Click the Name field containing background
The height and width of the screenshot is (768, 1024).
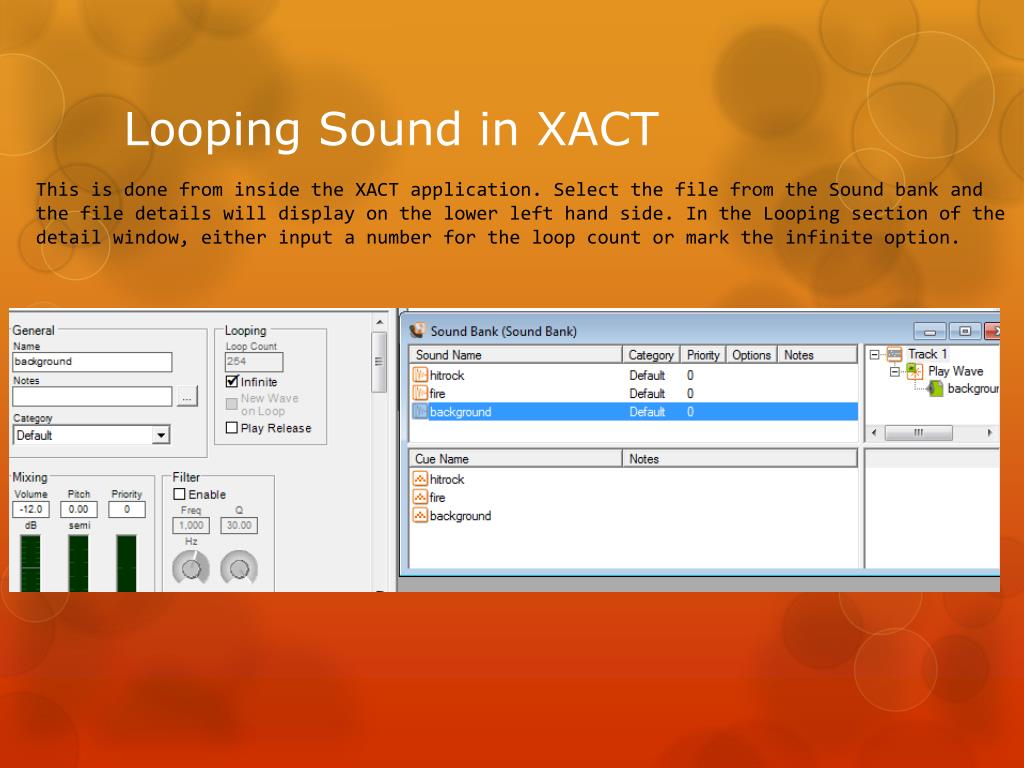92,362
